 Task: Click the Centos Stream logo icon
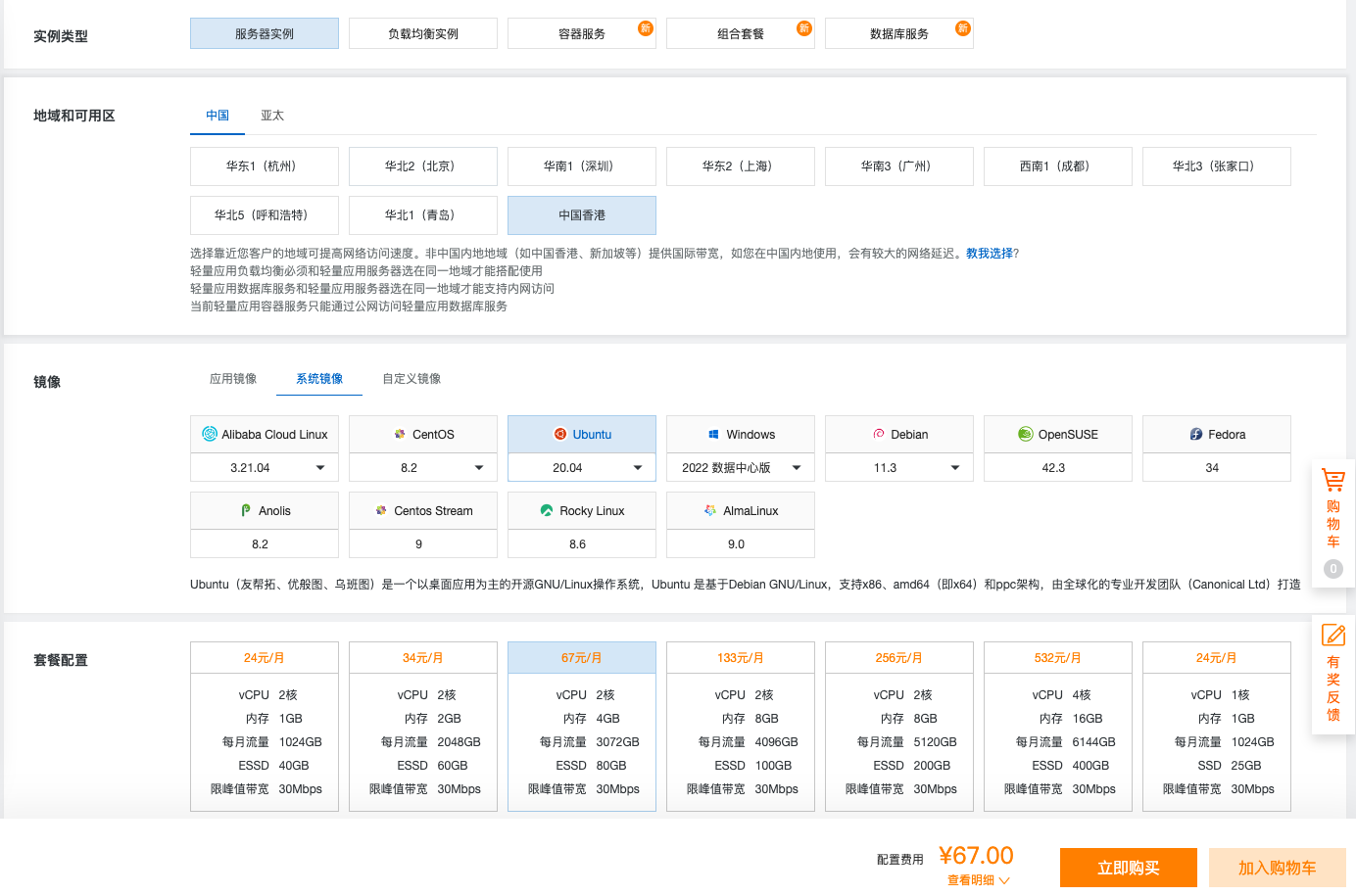point(381,510)
